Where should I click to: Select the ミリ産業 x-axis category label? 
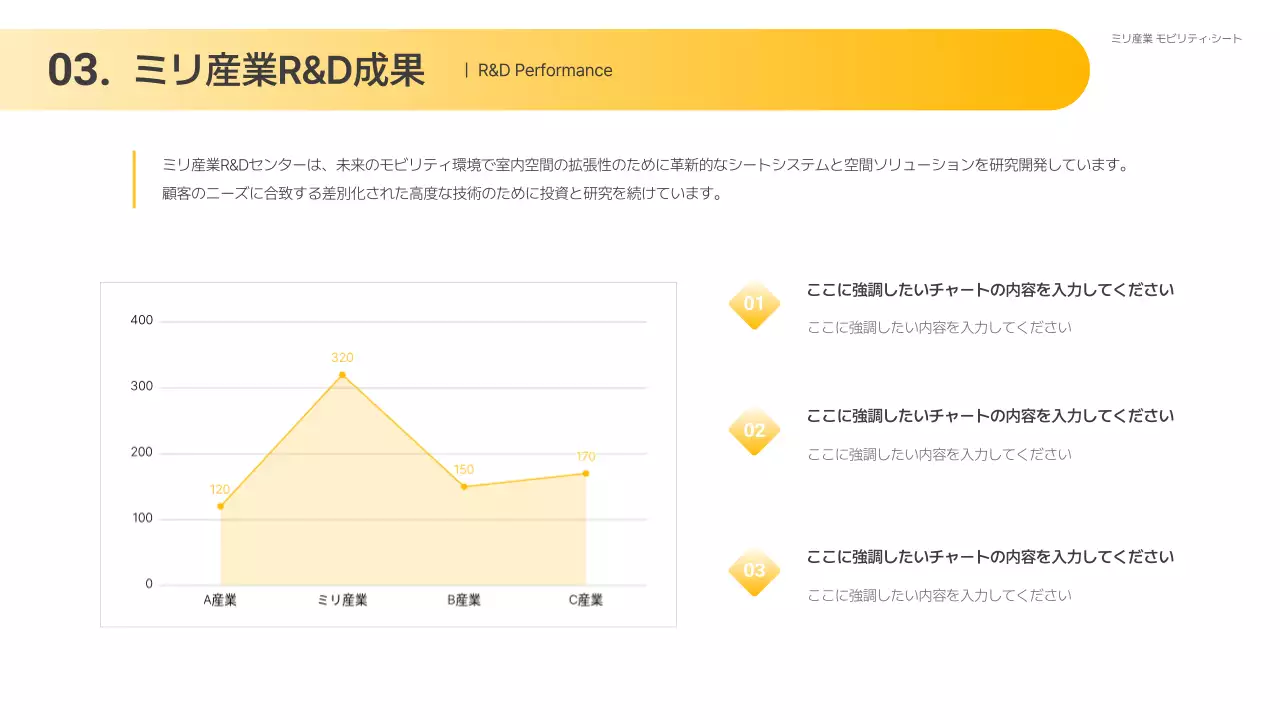(342, 600)
